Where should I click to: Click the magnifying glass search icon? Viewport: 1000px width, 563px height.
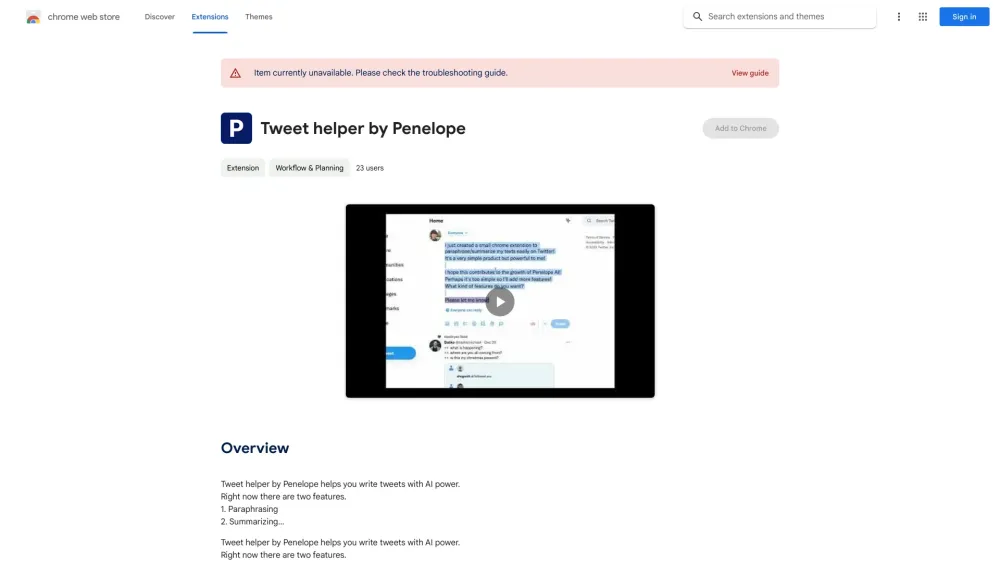(698, 17)
